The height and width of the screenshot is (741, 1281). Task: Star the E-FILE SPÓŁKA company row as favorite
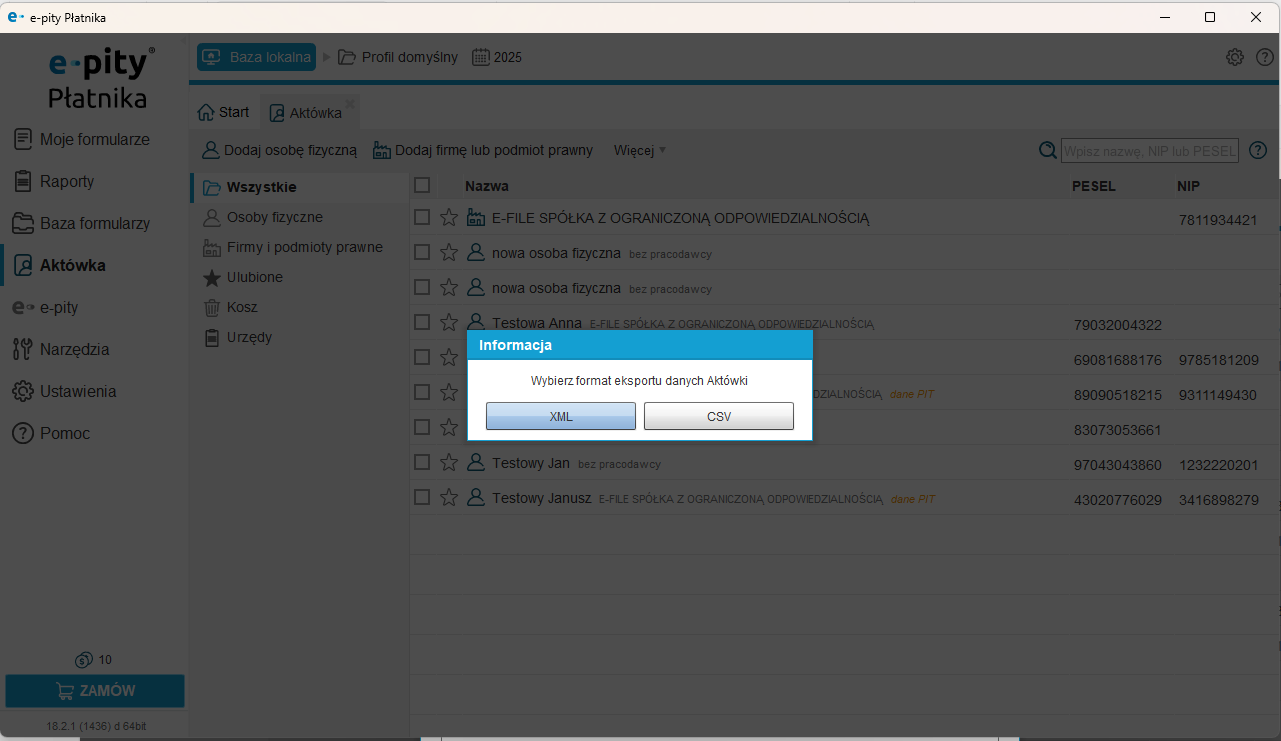click(x=449, y=218)
